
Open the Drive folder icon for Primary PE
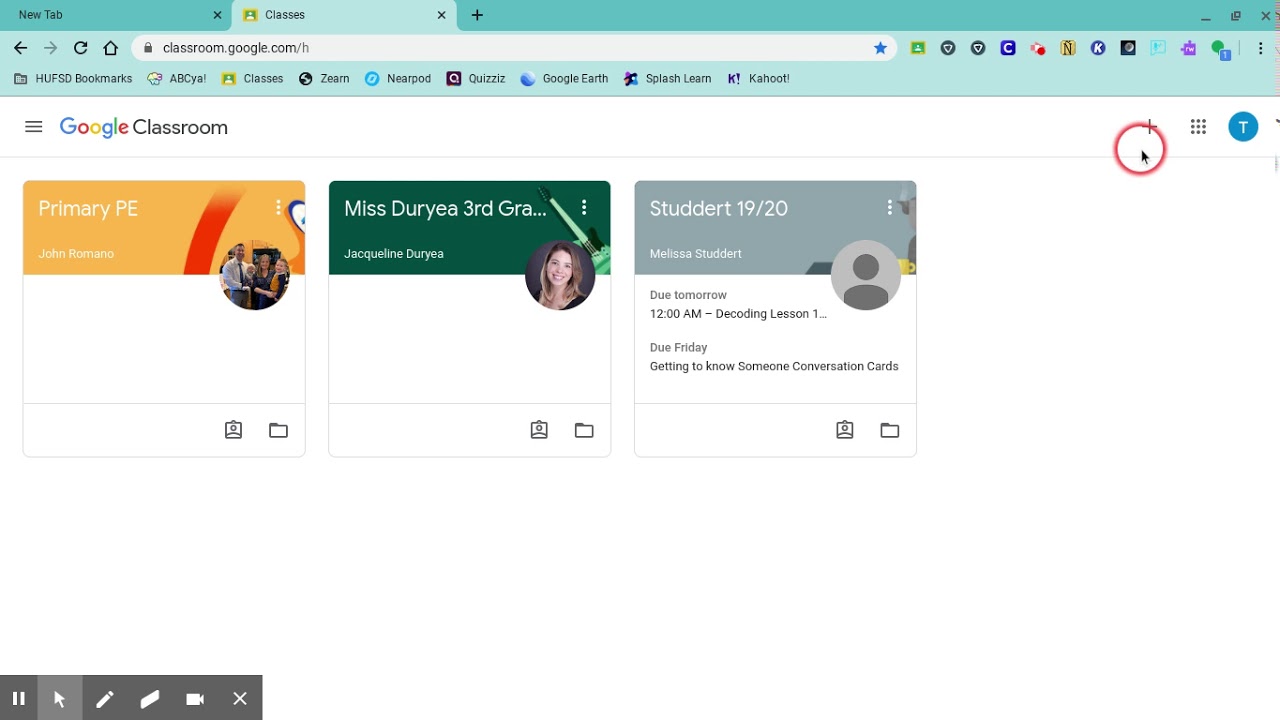[278, 430]
